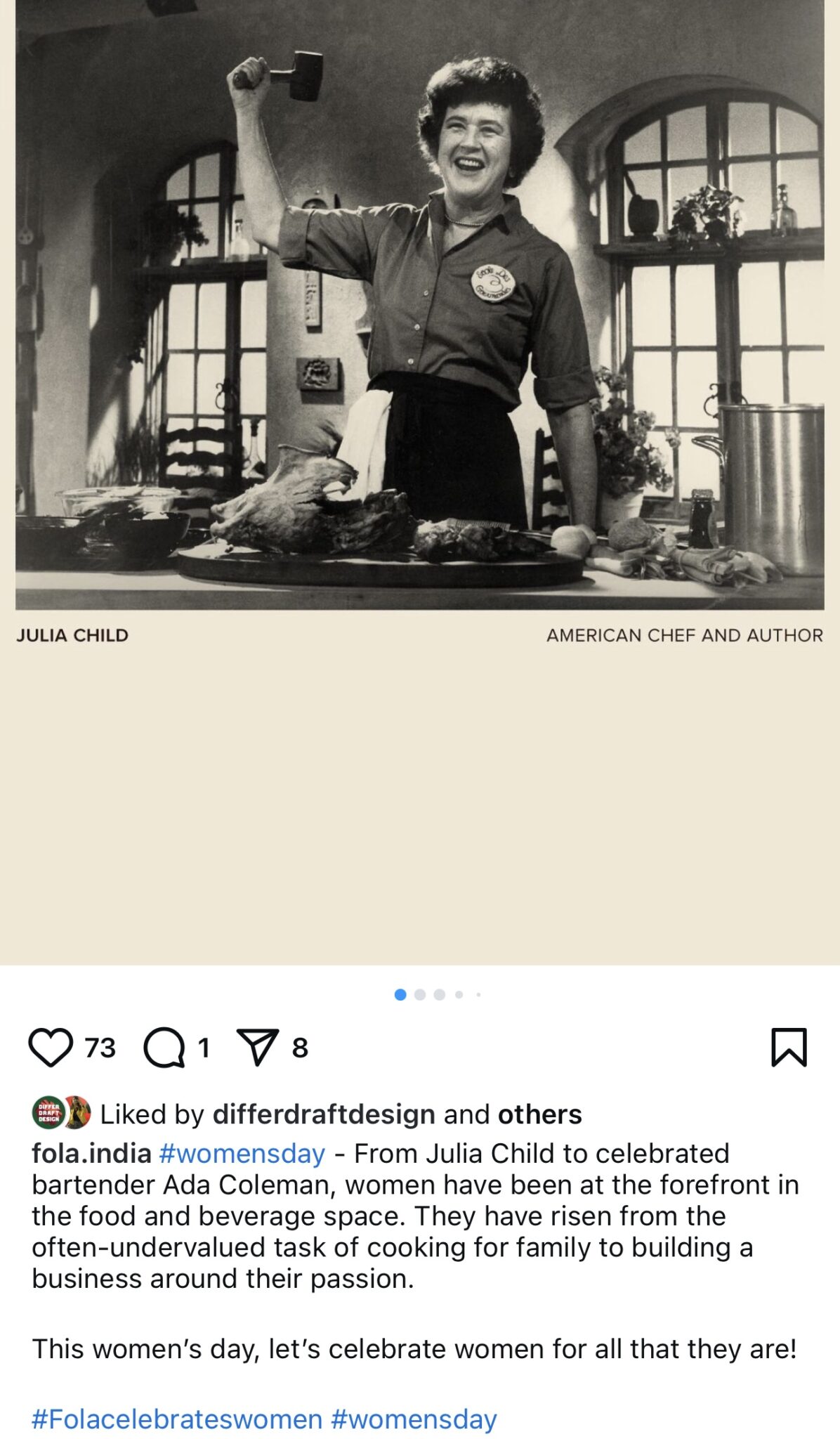Open the first #womensday hashtag in the caption
This screenshot has width=840, height=1439.
tap(242, 1154)
